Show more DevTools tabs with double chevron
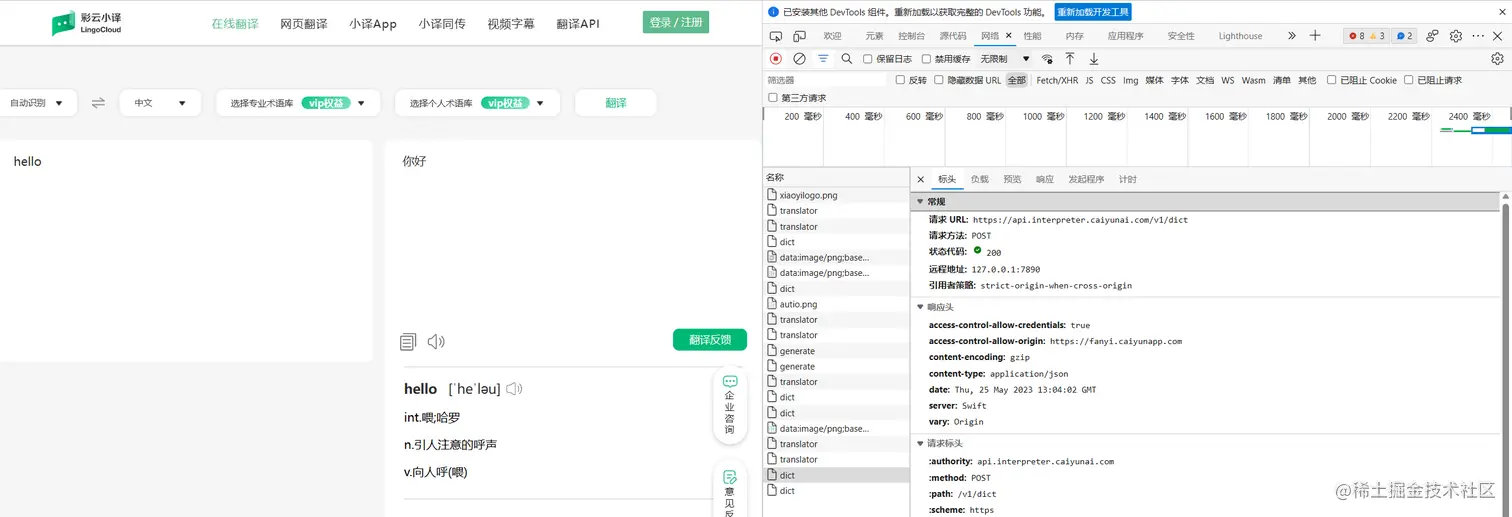This screenshot has height=517, width=1512. pos(1291,36)
